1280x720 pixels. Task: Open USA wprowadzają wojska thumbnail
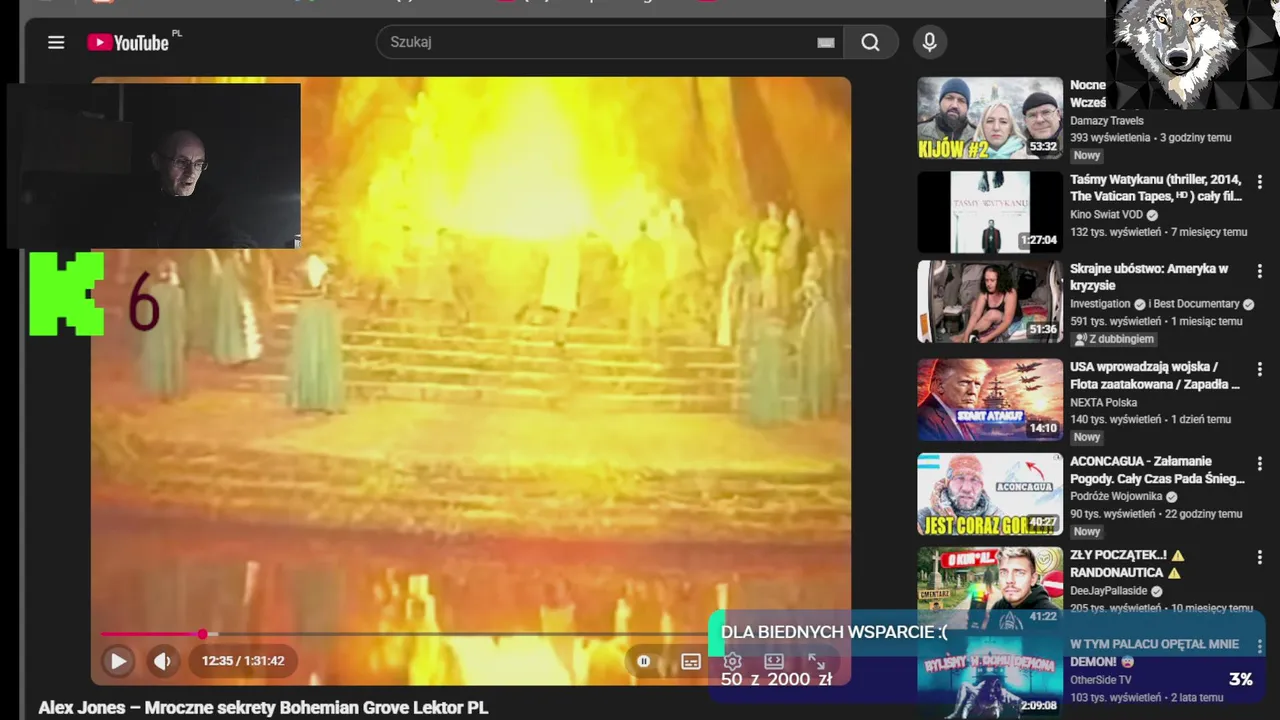990,400
